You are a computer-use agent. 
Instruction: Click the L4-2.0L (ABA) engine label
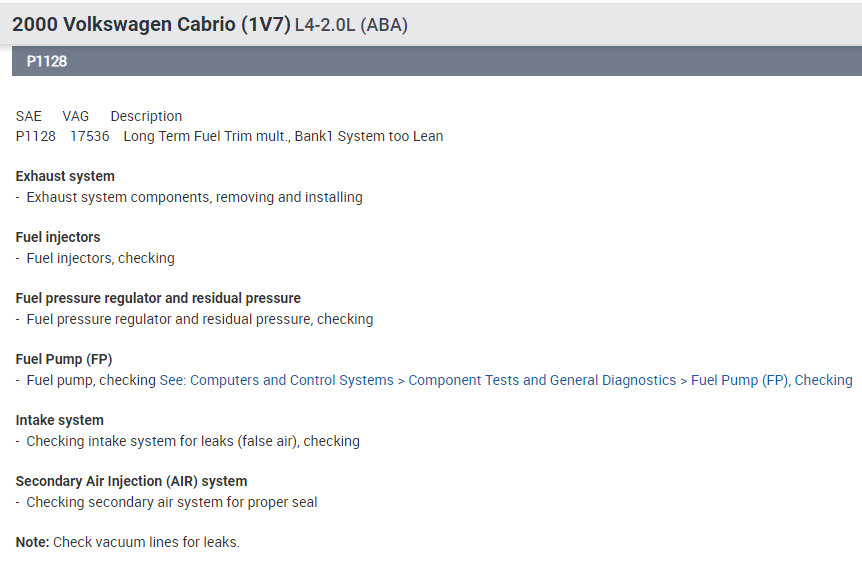coord(351,26)
